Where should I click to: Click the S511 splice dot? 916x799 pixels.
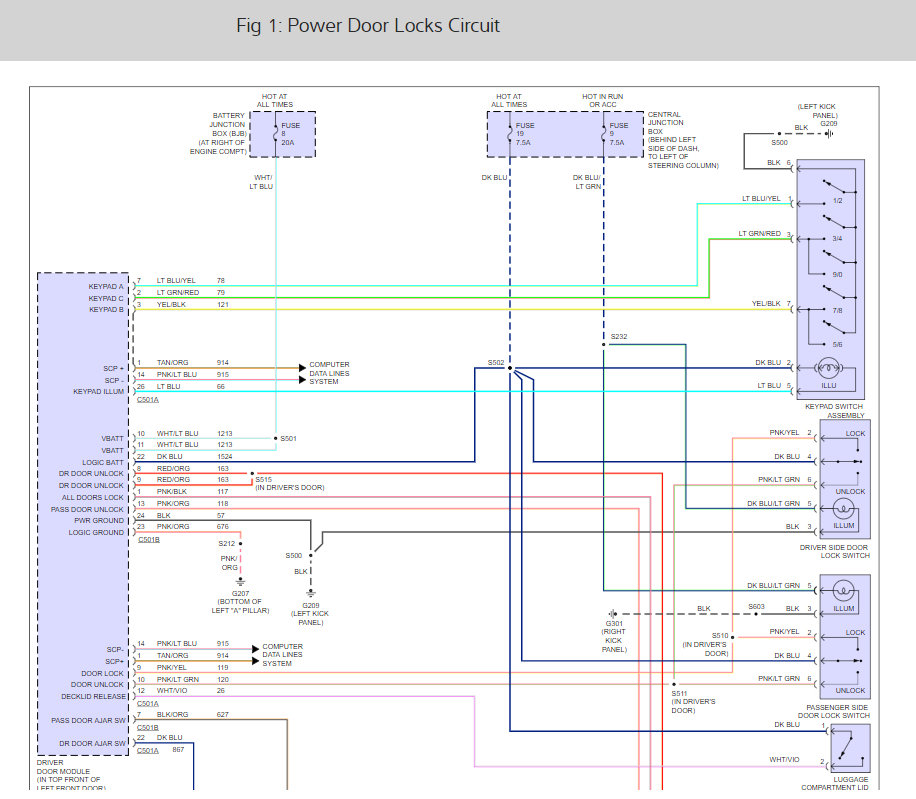coord(674,684)
